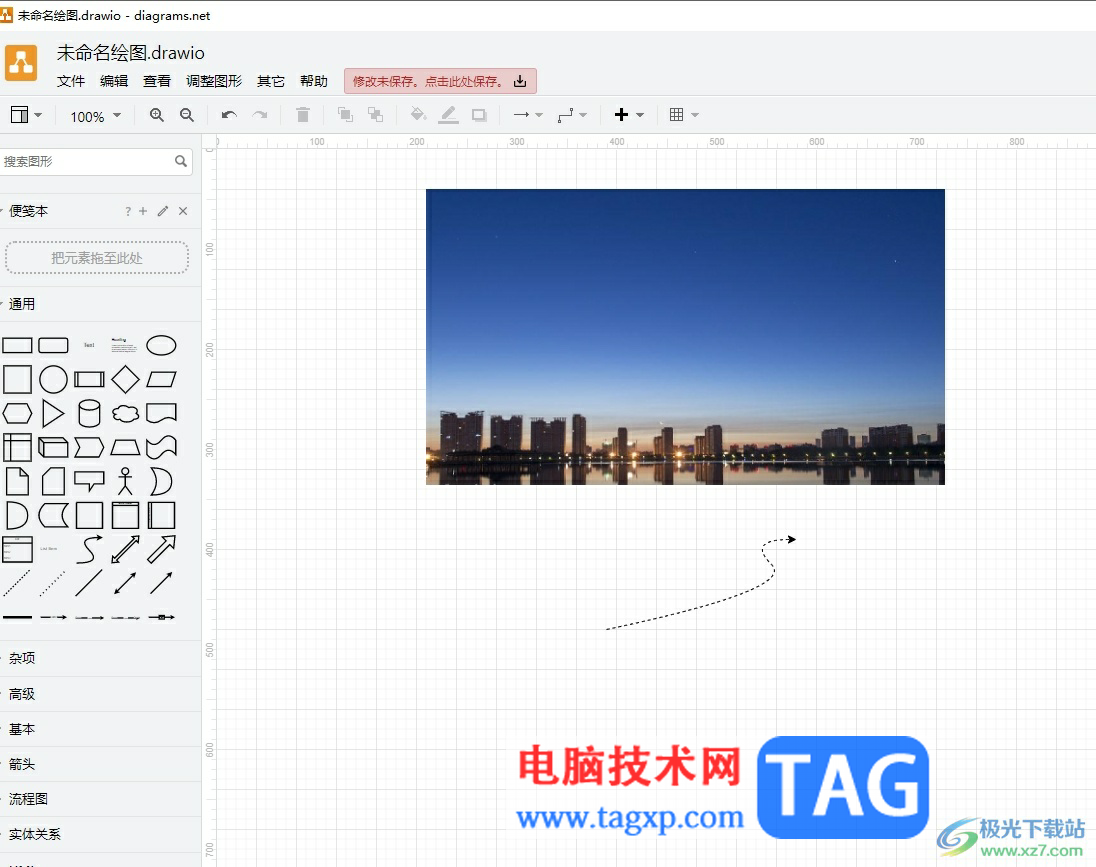The image size is (1096, 867).
Task: Select the actor stick figure shape
Action: (125, 482)
